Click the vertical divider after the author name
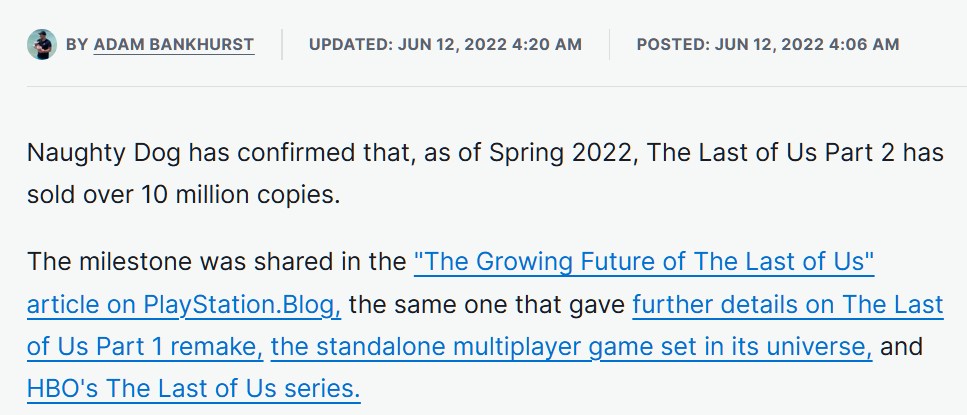 [282, 44]
